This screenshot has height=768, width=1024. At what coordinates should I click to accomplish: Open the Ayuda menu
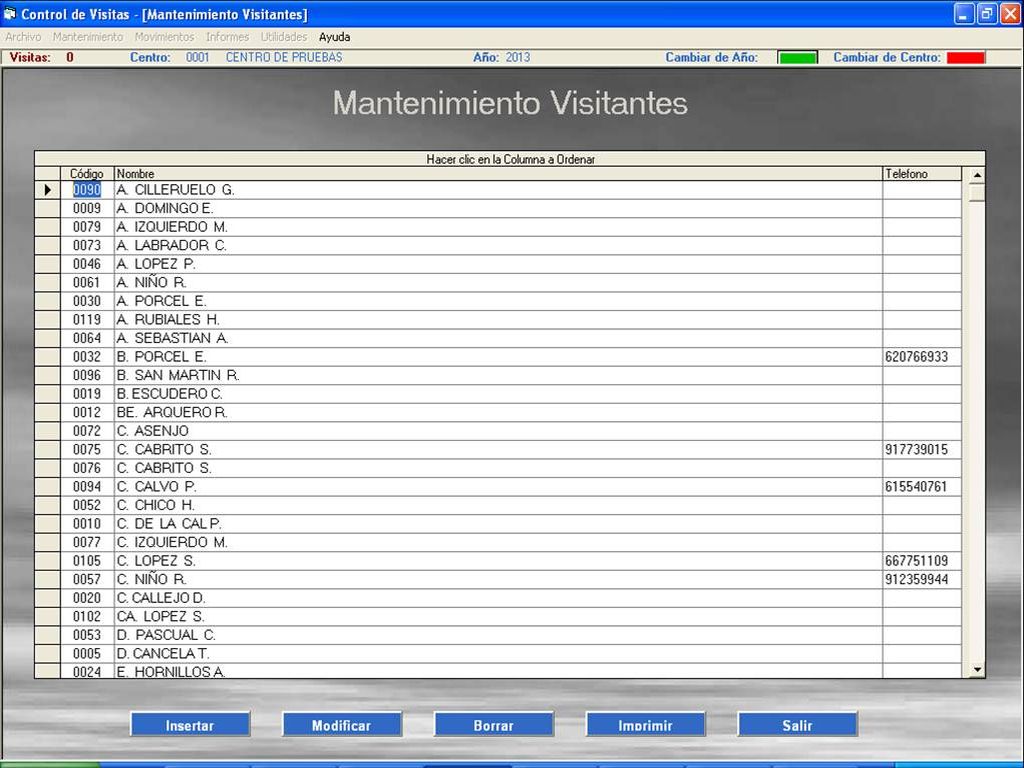point(334,37)
